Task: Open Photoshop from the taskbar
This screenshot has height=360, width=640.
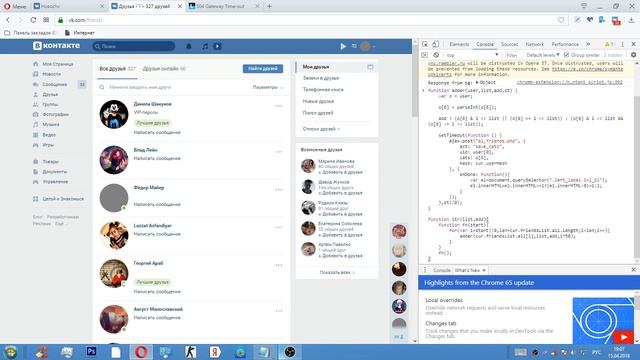Action: pos(91,351)
